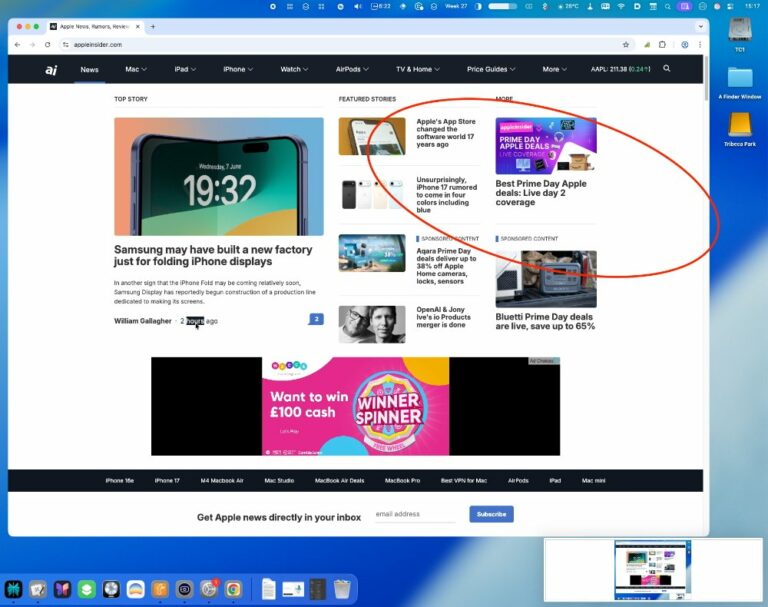Screen dimensions: 768x607
Task: Open Chrome's three-dot menu
Action: 700,45
